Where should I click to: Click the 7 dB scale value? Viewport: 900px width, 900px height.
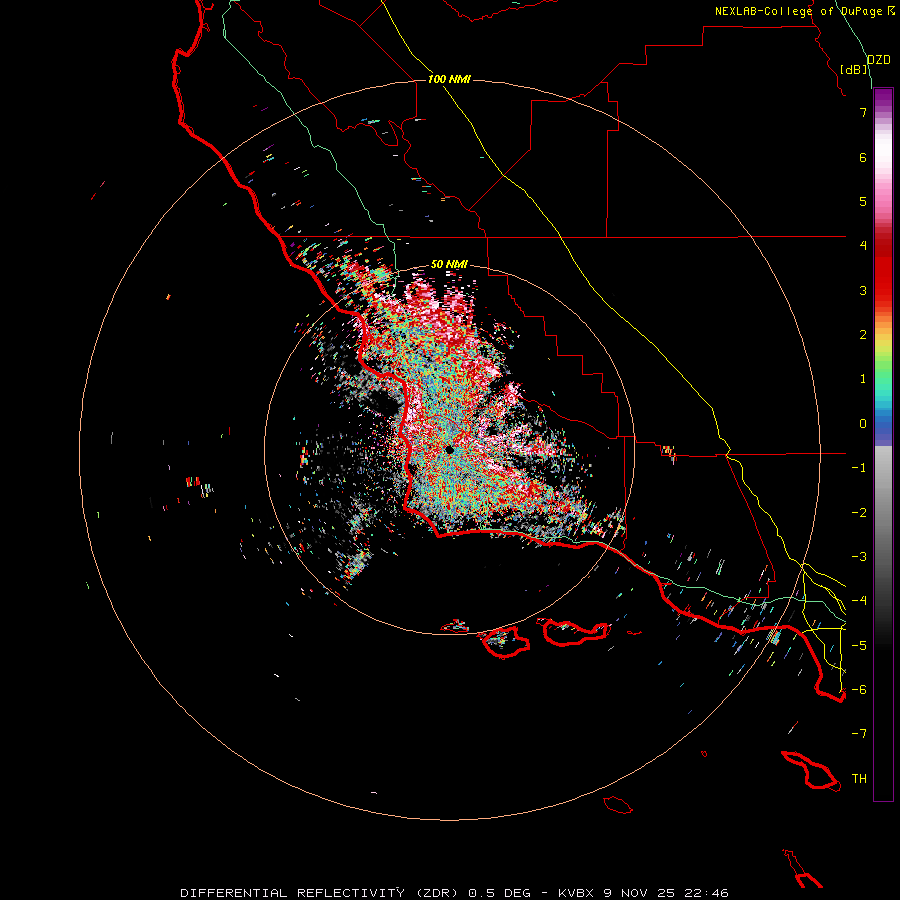863,112
